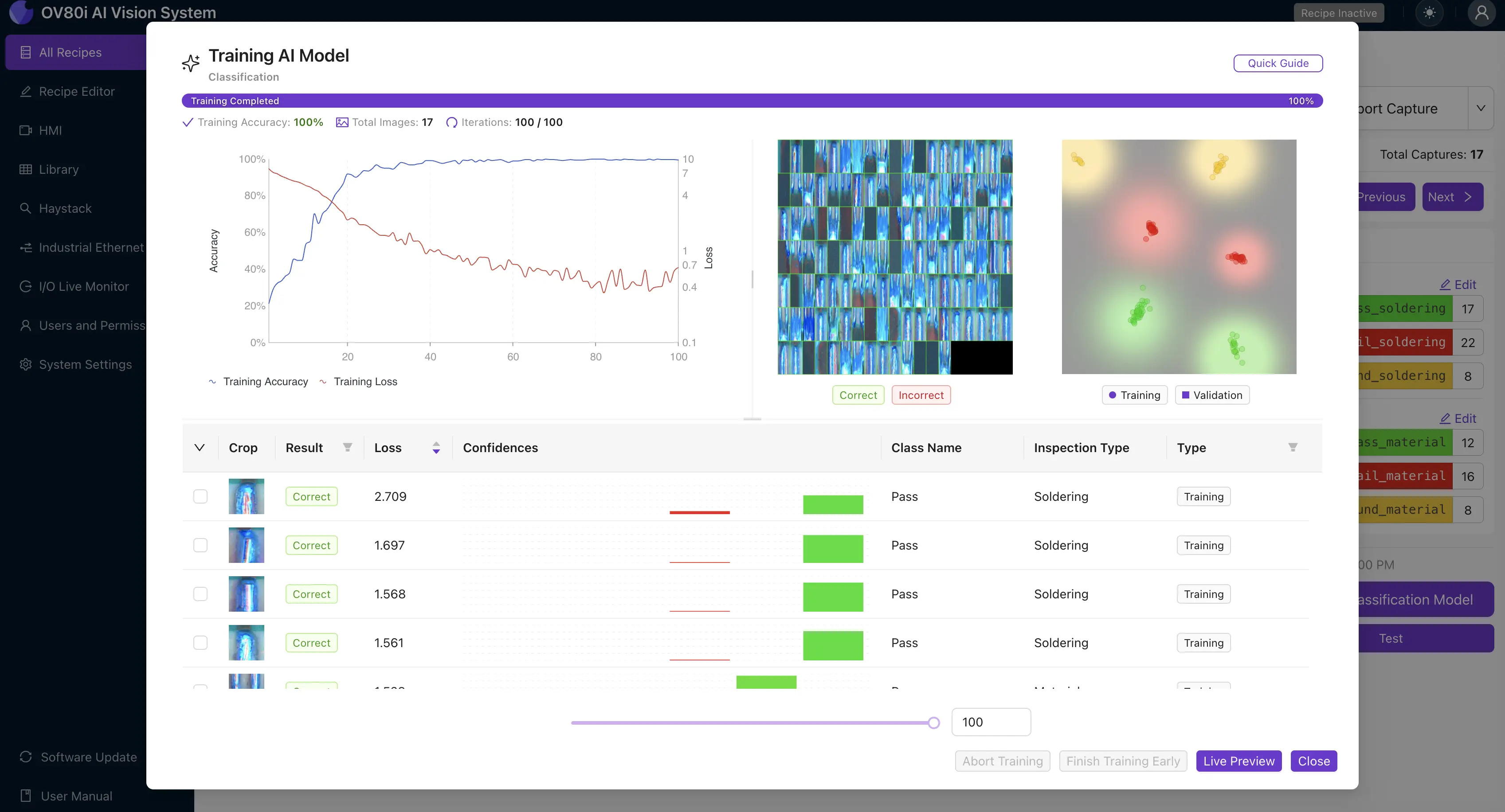Open the Export Capture dropdown
Image resolution: width=1505 pixels, height=812 pixels.
click(1481, 108)
